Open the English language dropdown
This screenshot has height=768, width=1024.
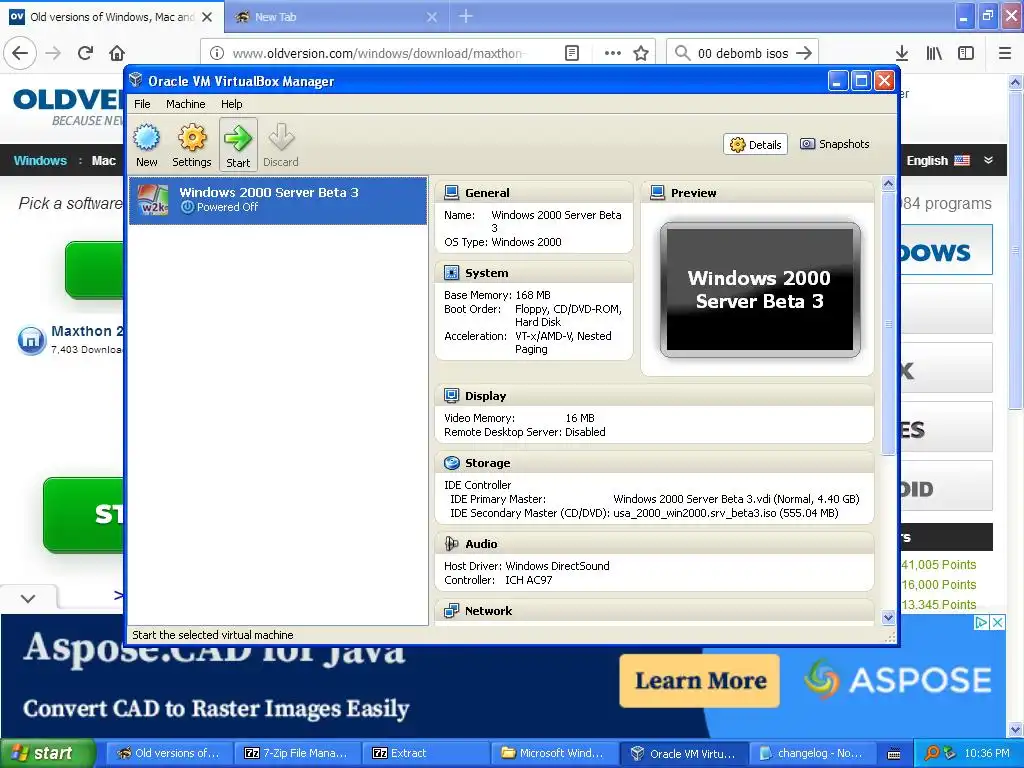click(938, 161)
